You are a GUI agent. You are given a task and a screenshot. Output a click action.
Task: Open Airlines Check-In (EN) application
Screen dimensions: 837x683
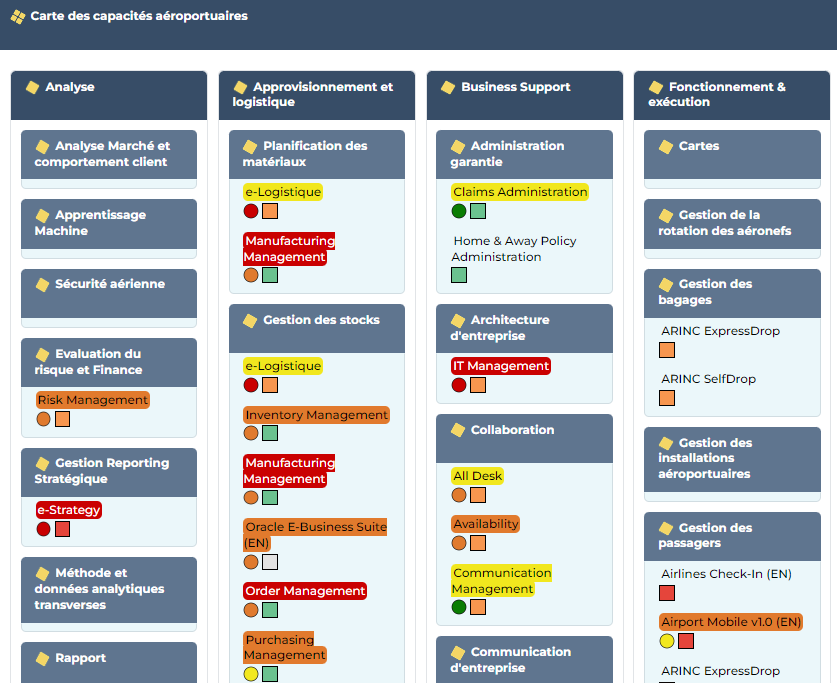(x=726, y=574)
